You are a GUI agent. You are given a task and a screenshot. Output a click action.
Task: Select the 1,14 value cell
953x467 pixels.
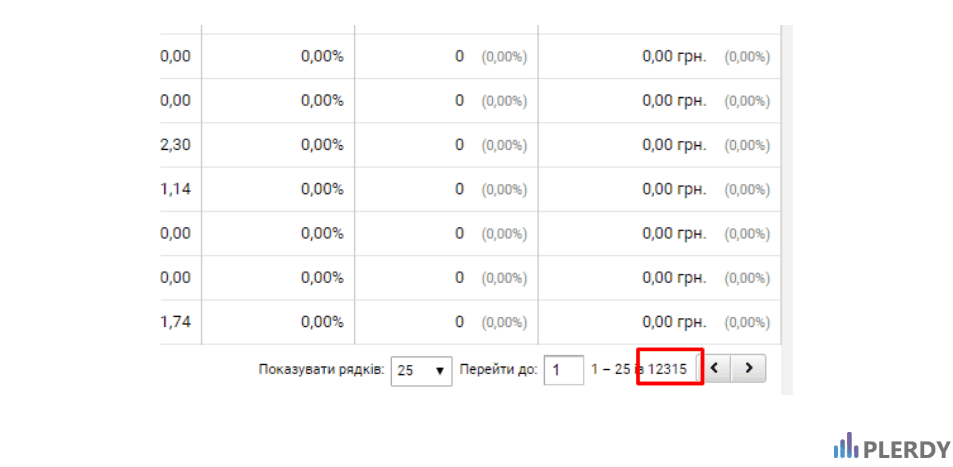tap(176, 189)
